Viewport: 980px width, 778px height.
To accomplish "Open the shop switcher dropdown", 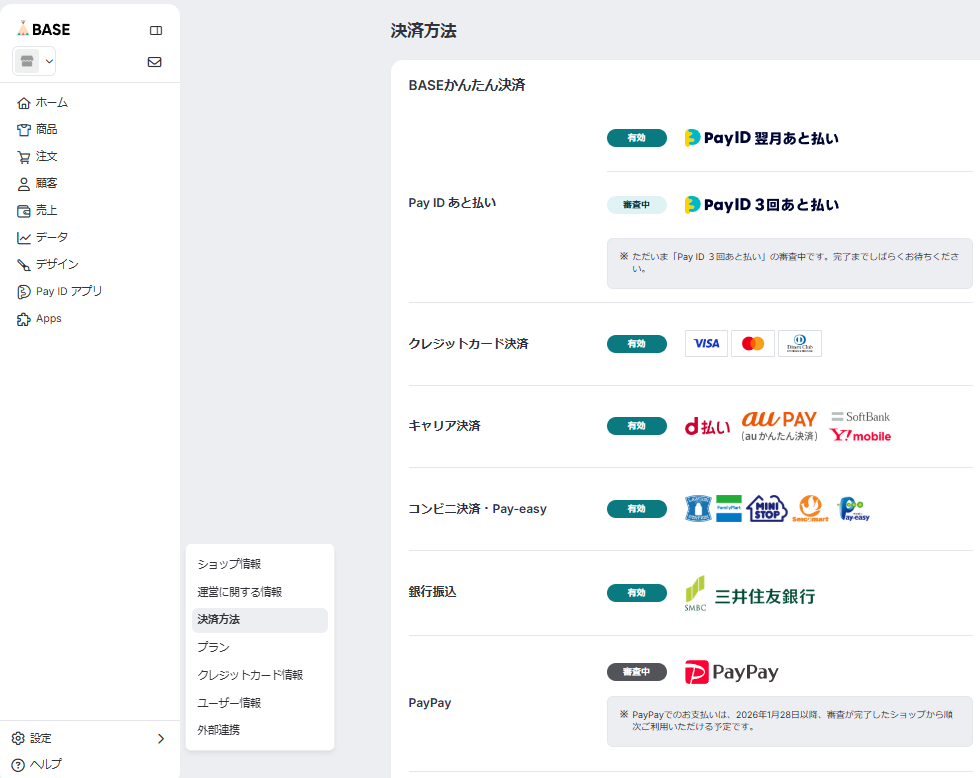I will (x=34, y=62).
